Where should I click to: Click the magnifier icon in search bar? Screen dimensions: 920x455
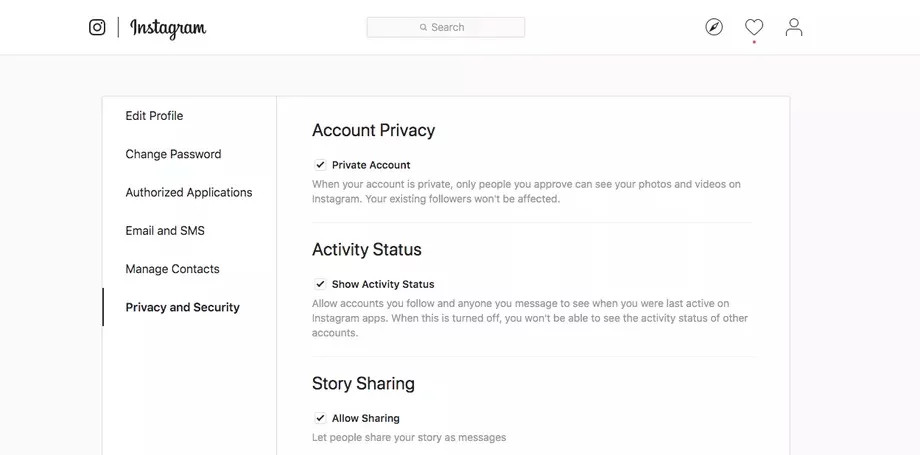(x=424, y=27)
